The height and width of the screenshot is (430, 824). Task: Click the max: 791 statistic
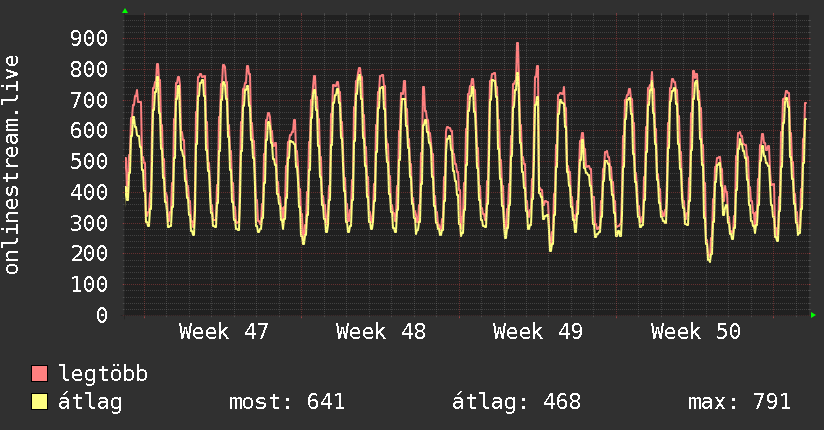pos(739,402)
